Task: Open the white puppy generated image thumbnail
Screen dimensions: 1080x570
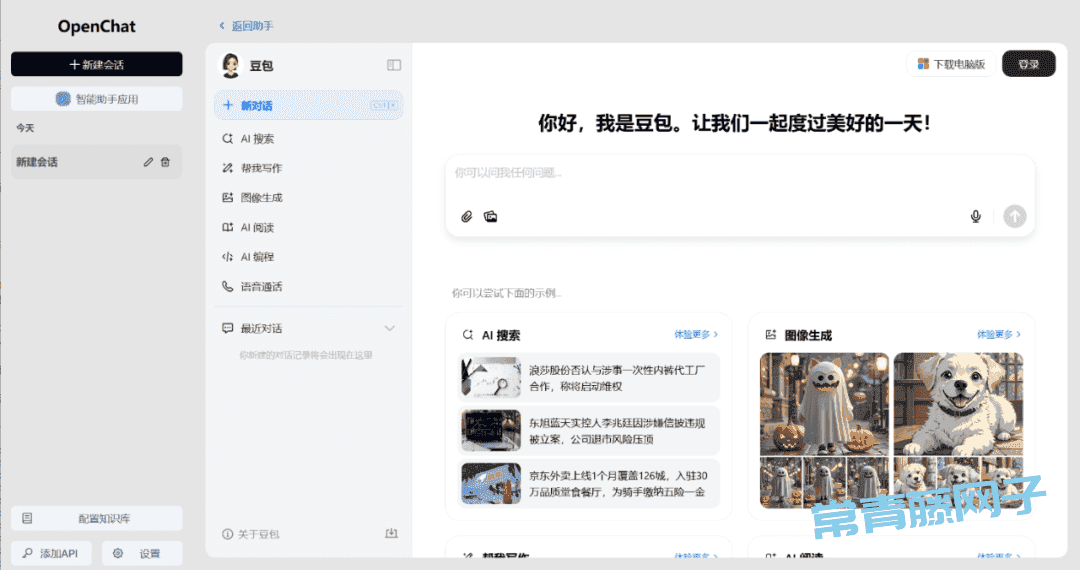Action: (958, 404)
